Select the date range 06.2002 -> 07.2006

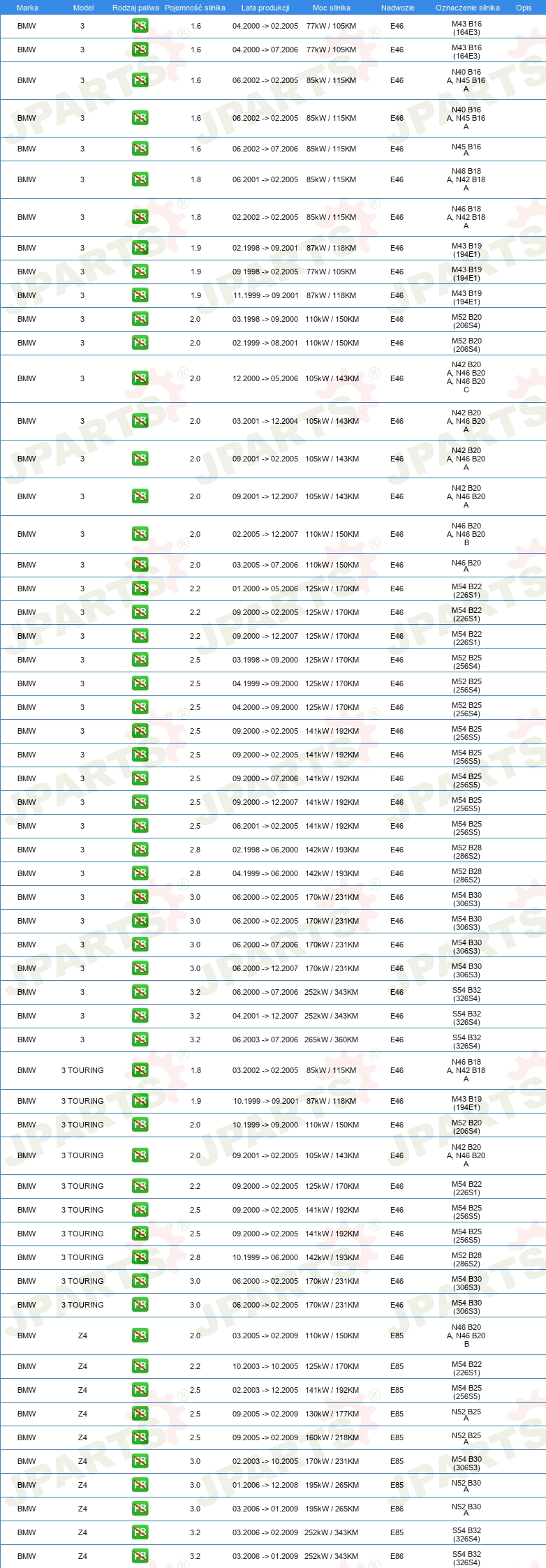[x=265, y=149]
